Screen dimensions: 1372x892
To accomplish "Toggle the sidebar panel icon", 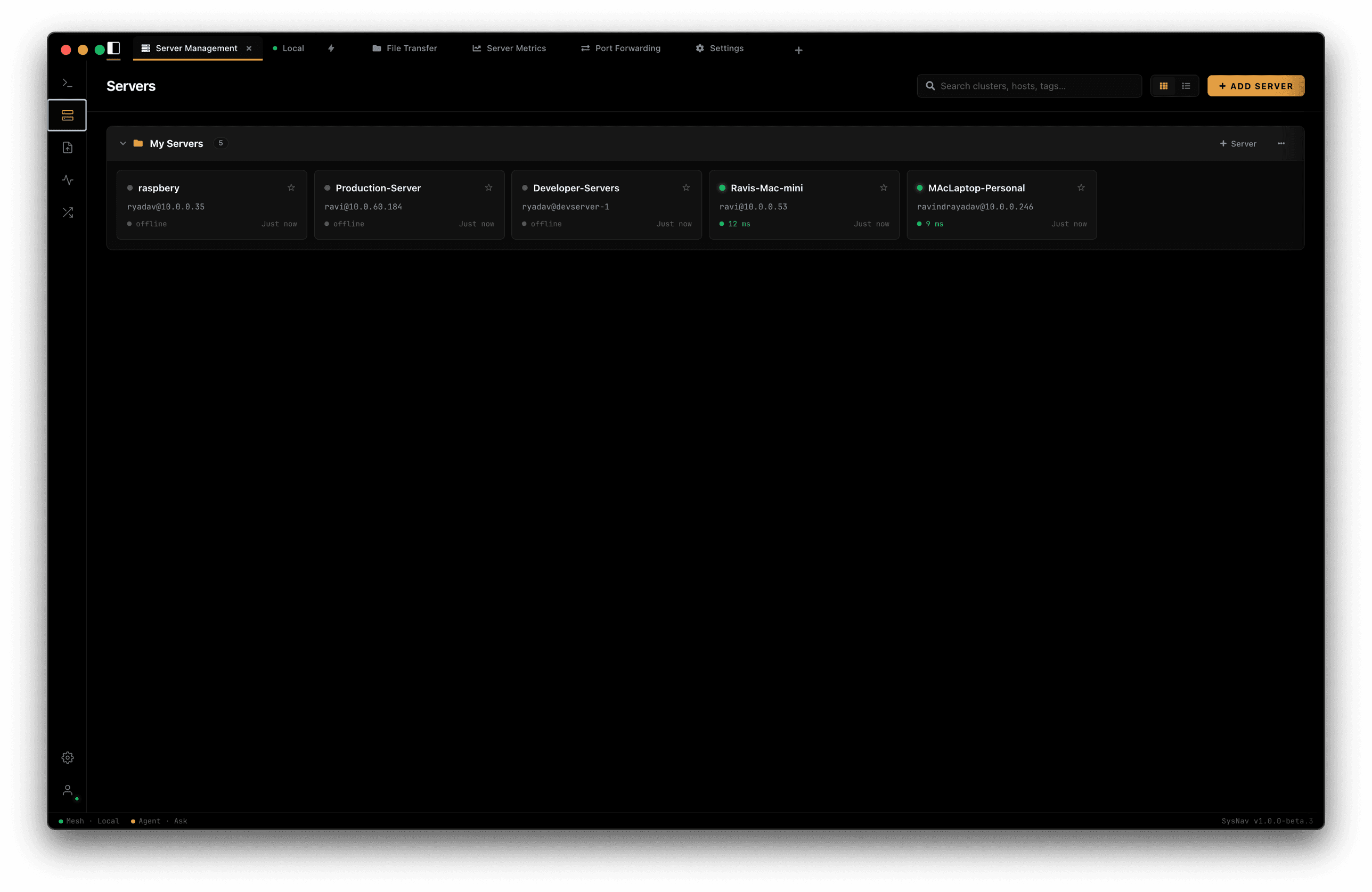I will coord(113,48).
